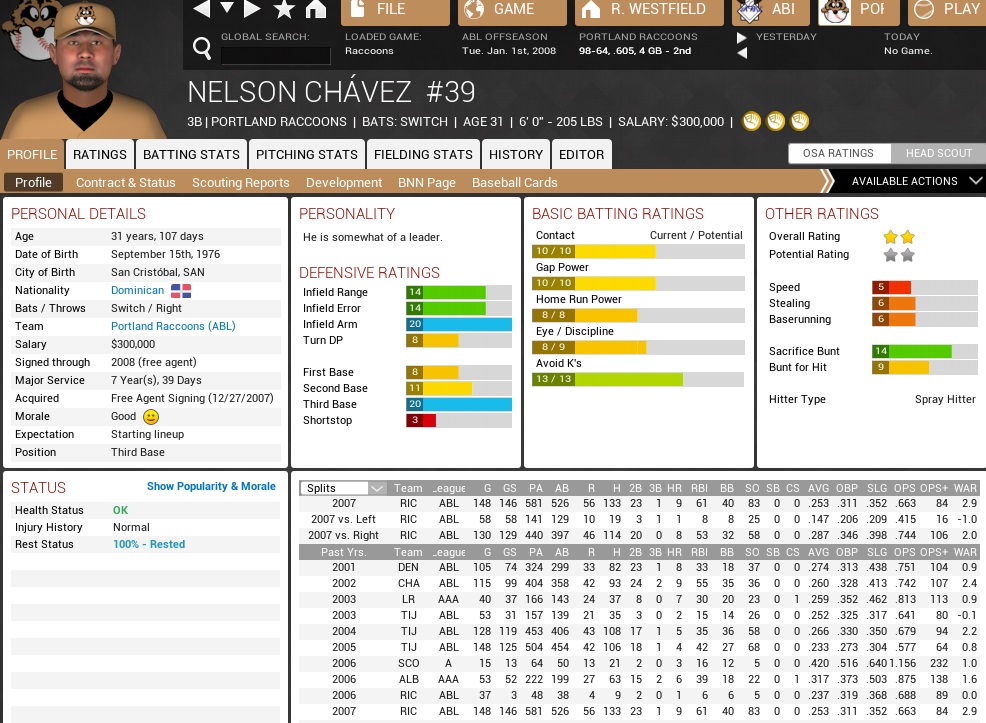This screenshot has width=986, height=723.
Task: Click the Infield Arm rating bar
Action: (458, 324)
